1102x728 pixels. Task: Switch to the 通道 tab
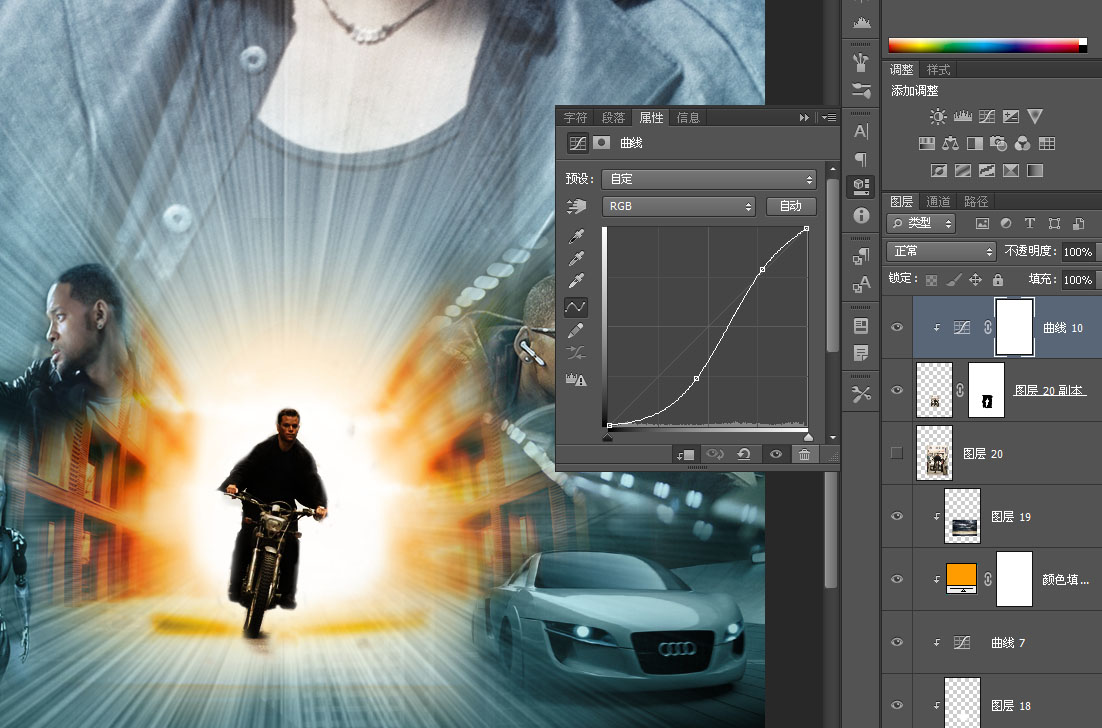938,202
